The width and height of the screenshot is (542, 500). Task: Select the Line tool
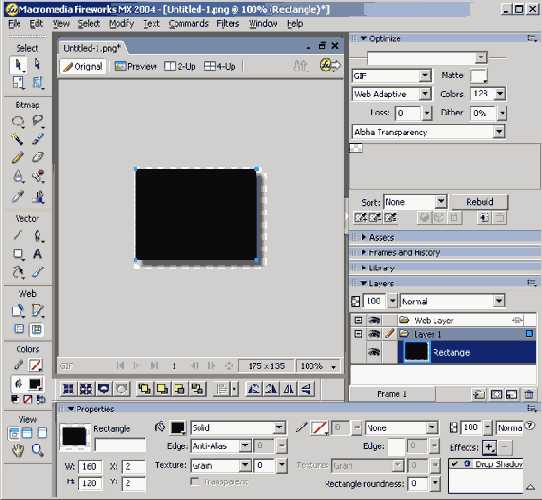coord(17,235)
